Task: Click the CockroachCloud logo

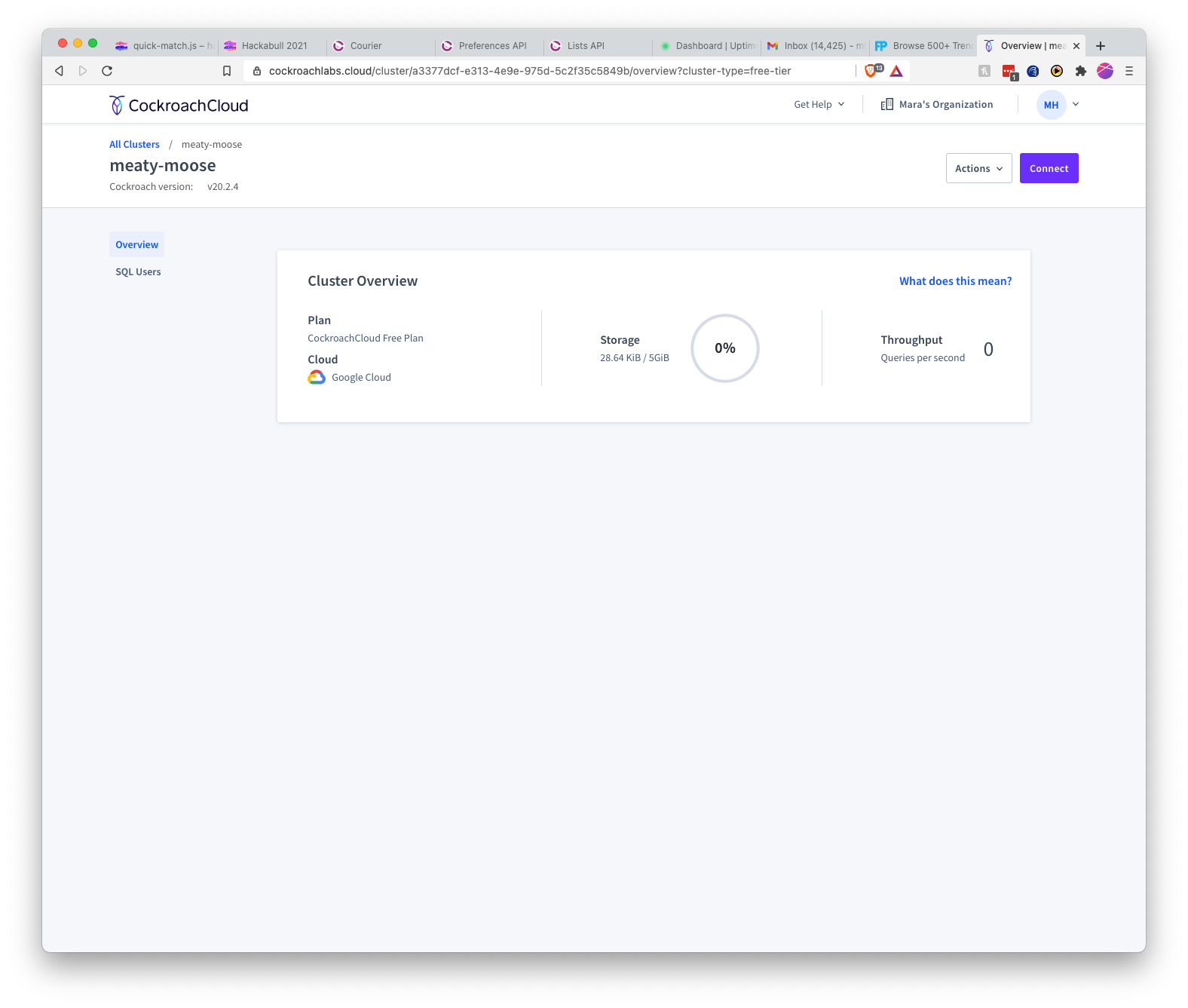Action: [x=179, y=106]
